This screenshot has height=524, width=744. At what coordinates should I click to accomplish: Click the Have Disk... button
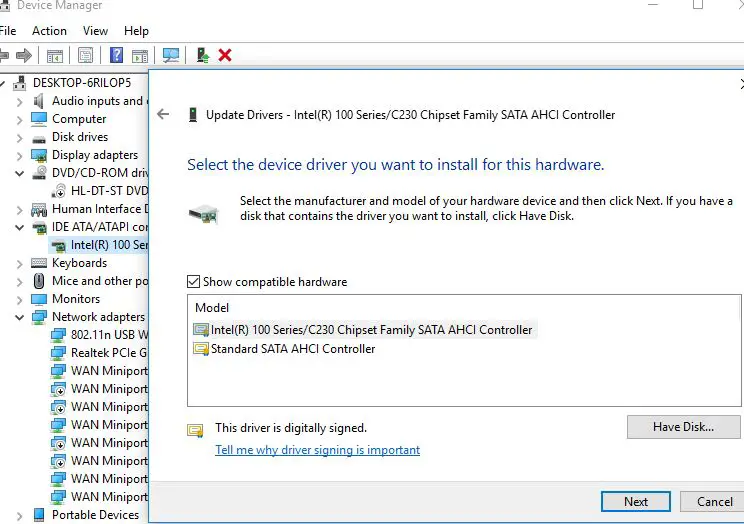point(683,427)
